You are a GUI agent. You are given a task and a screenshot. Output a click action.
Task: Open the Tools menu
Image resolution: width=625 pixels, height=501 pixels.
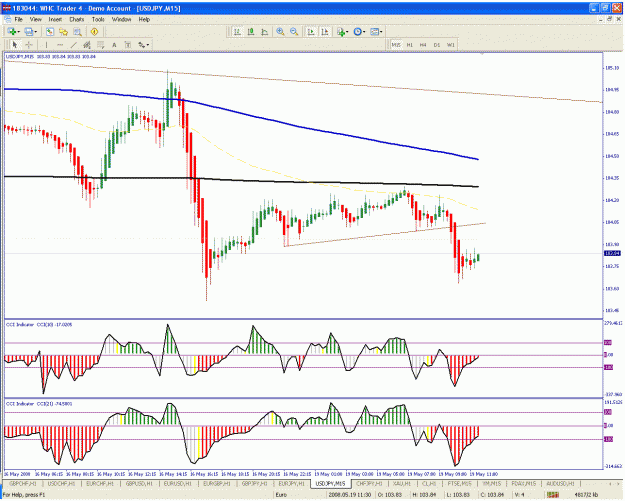click(x=98, y=19)
